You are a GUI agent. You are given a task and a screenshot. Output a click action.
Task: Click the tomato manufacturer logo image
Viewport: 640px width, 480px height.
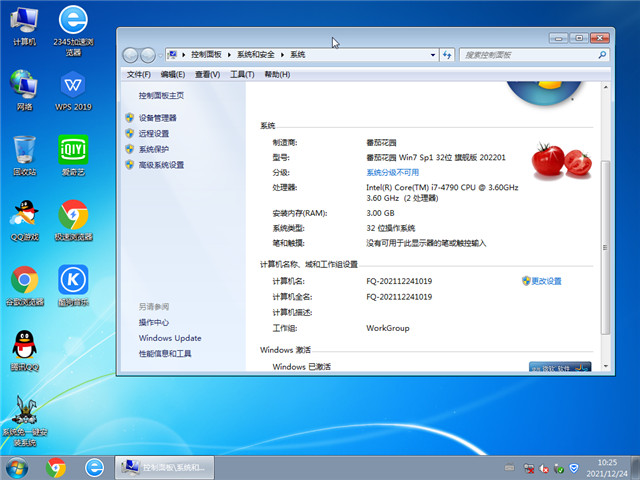click(x=562, y=160)
